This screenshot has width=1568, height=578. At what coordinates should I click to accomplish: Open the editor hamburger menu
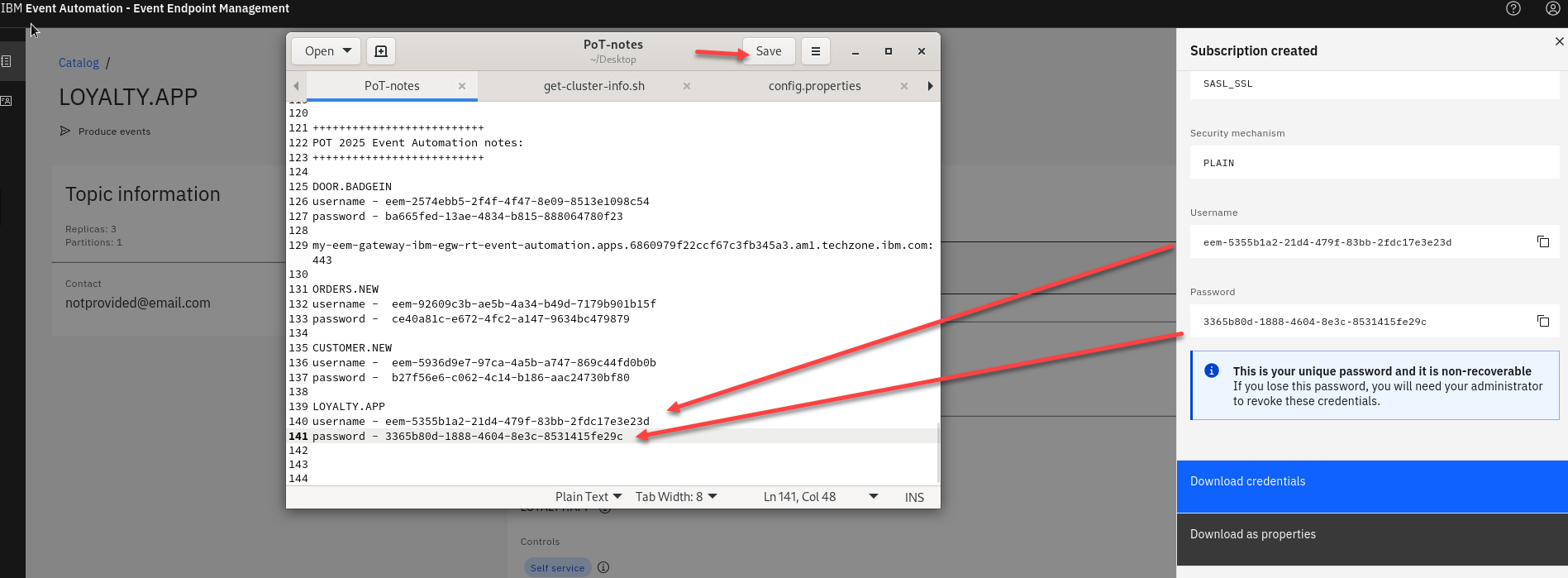[815, 51]
